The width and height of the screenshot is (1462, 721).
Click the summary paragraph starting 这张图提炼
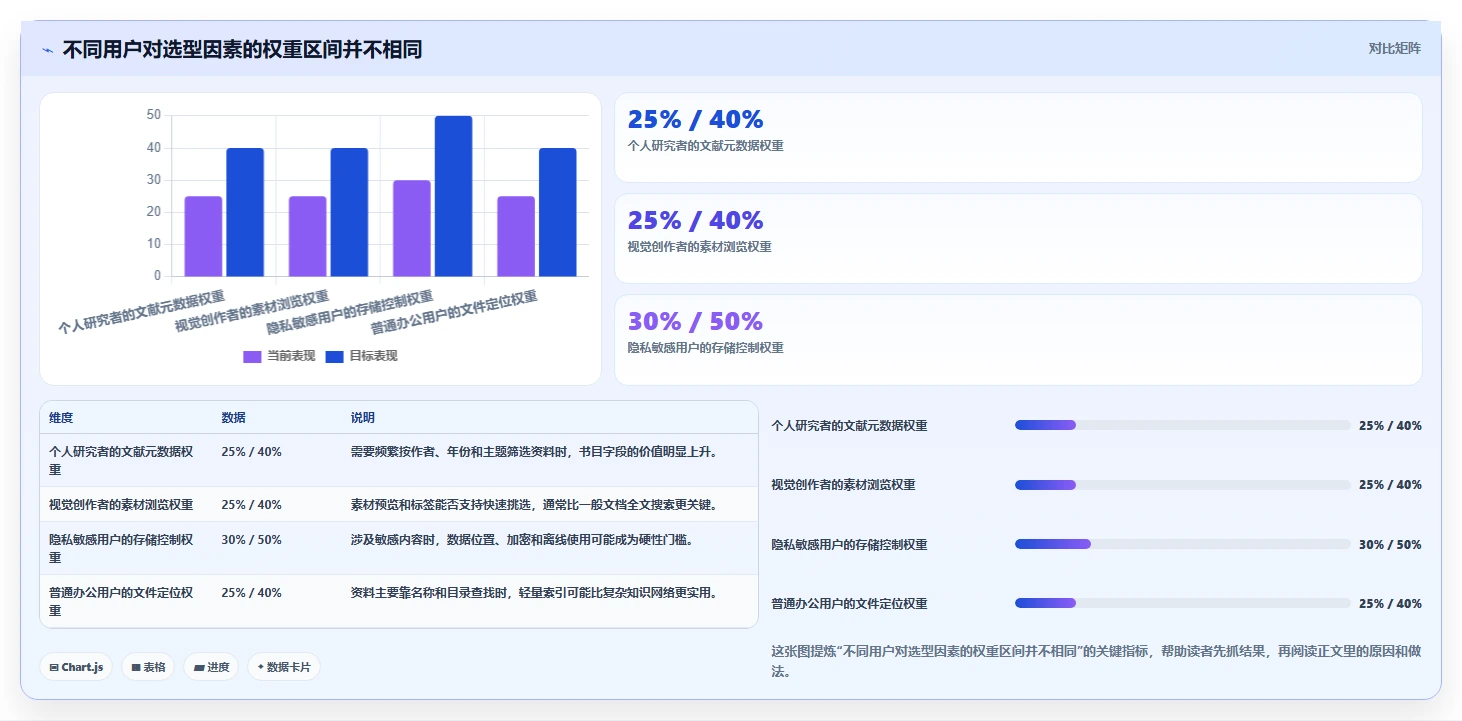pos(1096,661)
